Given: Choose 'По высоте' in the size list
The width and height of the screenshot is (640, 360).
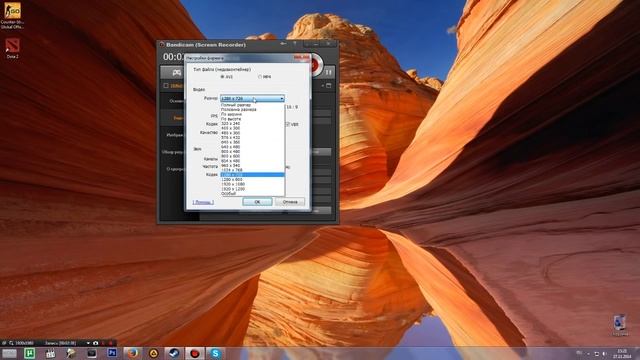Looking at the screenshot, I should (x=252, y=119).
